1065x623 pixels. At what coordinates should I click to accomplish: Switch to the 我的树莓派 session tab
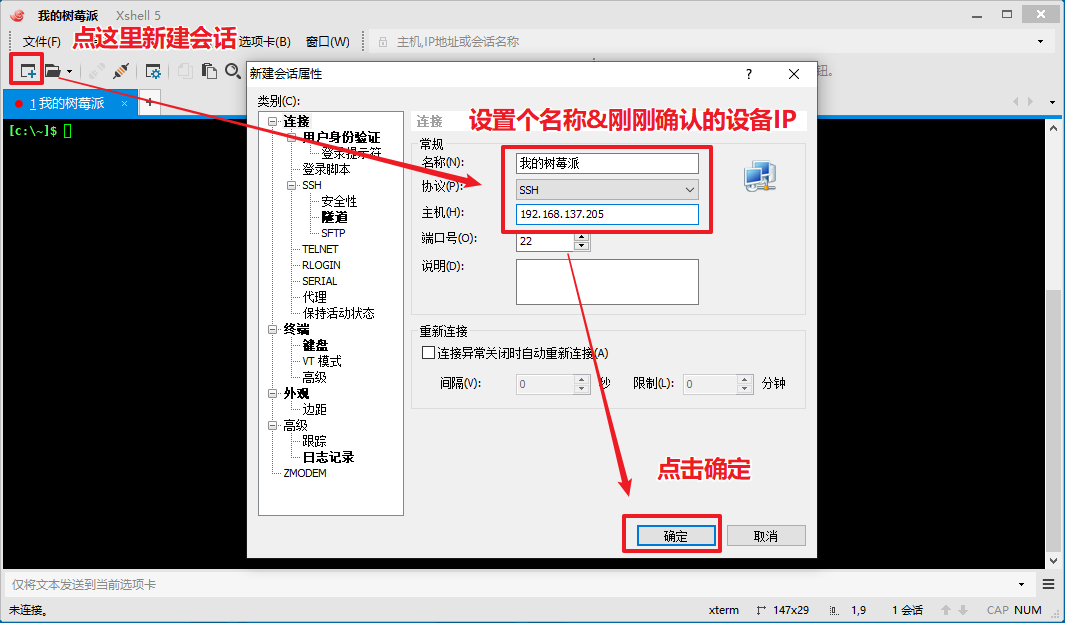(x=70, y=103)
